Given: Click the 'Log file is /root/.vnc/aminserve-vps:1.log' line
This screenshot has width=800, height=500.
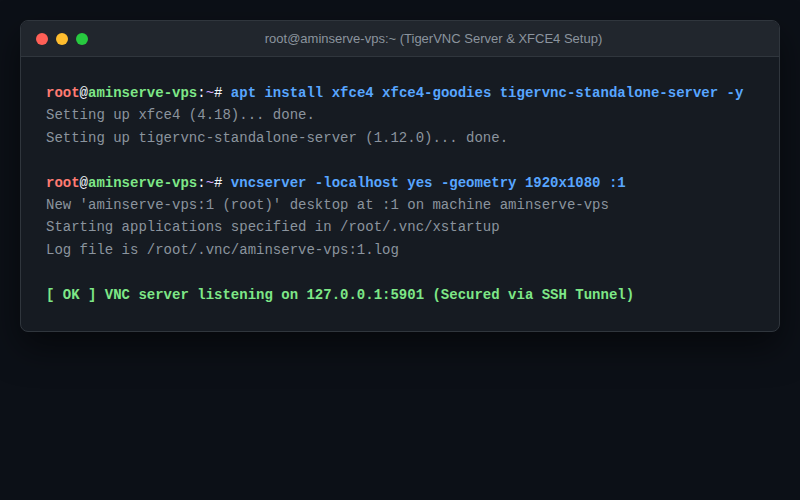Looking at the screenshot, I should 222,249.
